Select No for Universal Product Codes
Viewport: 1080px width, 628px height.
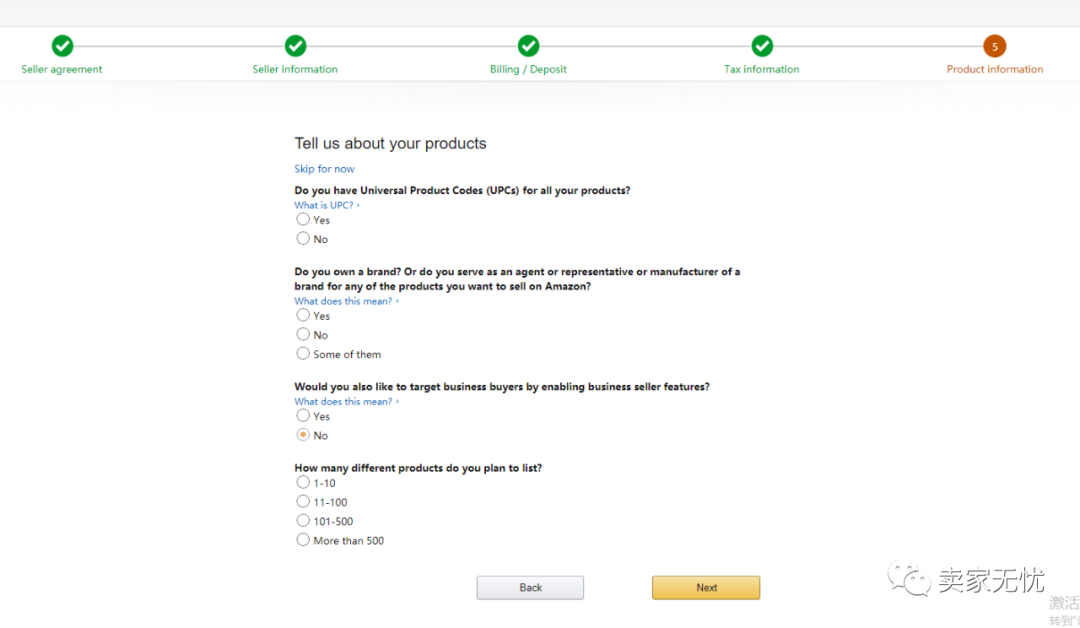(303, 238)
